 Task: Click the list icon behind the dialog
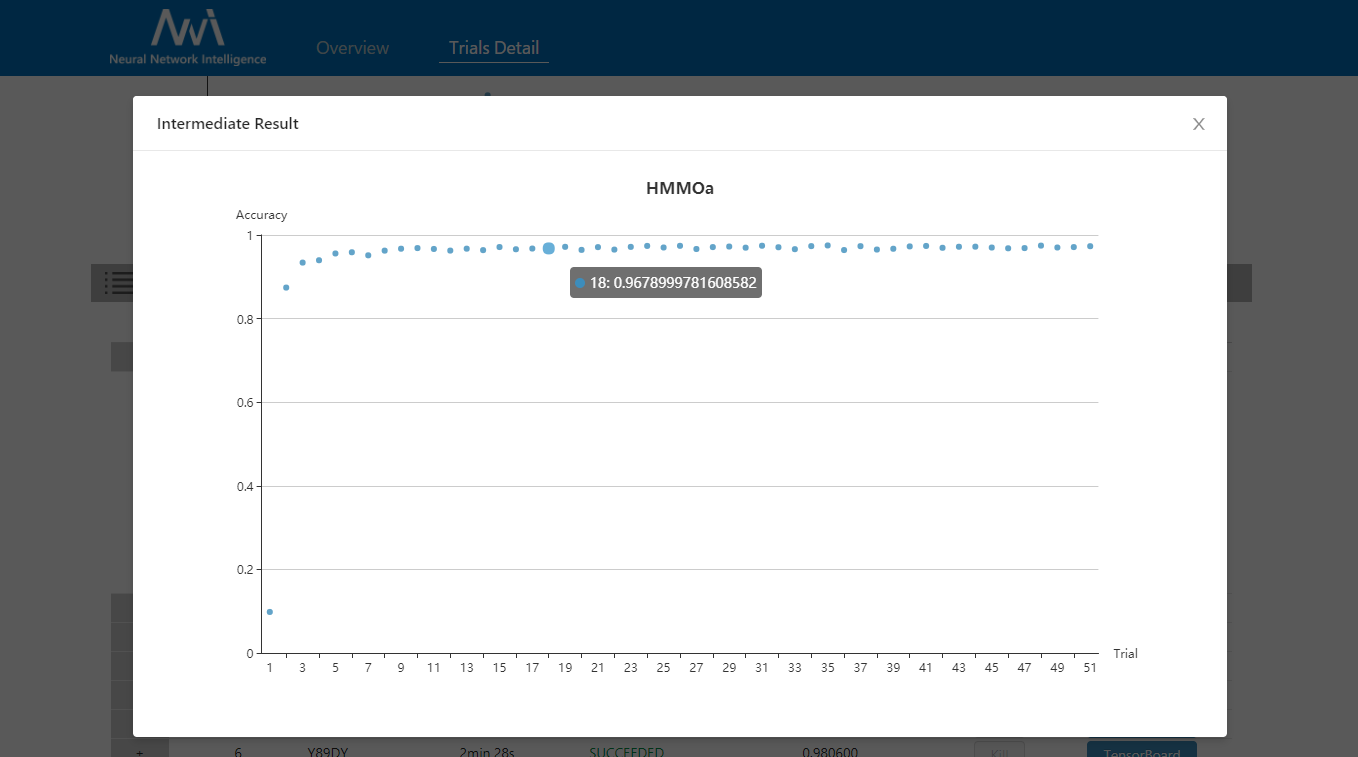click(x=118, y=283)
